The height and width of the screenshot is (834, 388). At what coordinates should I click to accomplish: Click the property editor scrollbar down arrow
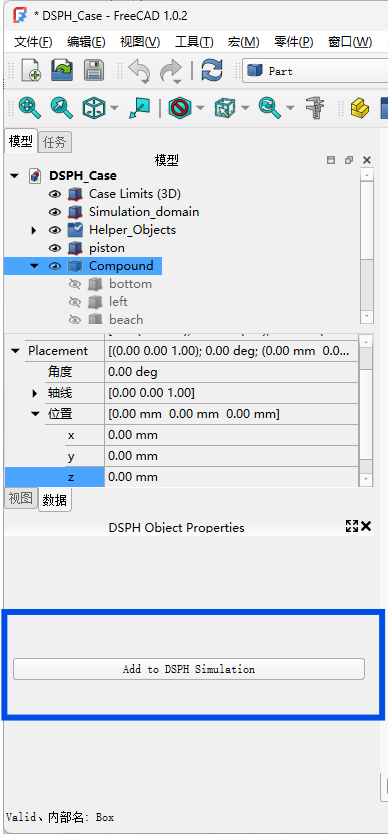tap(366, 480)
